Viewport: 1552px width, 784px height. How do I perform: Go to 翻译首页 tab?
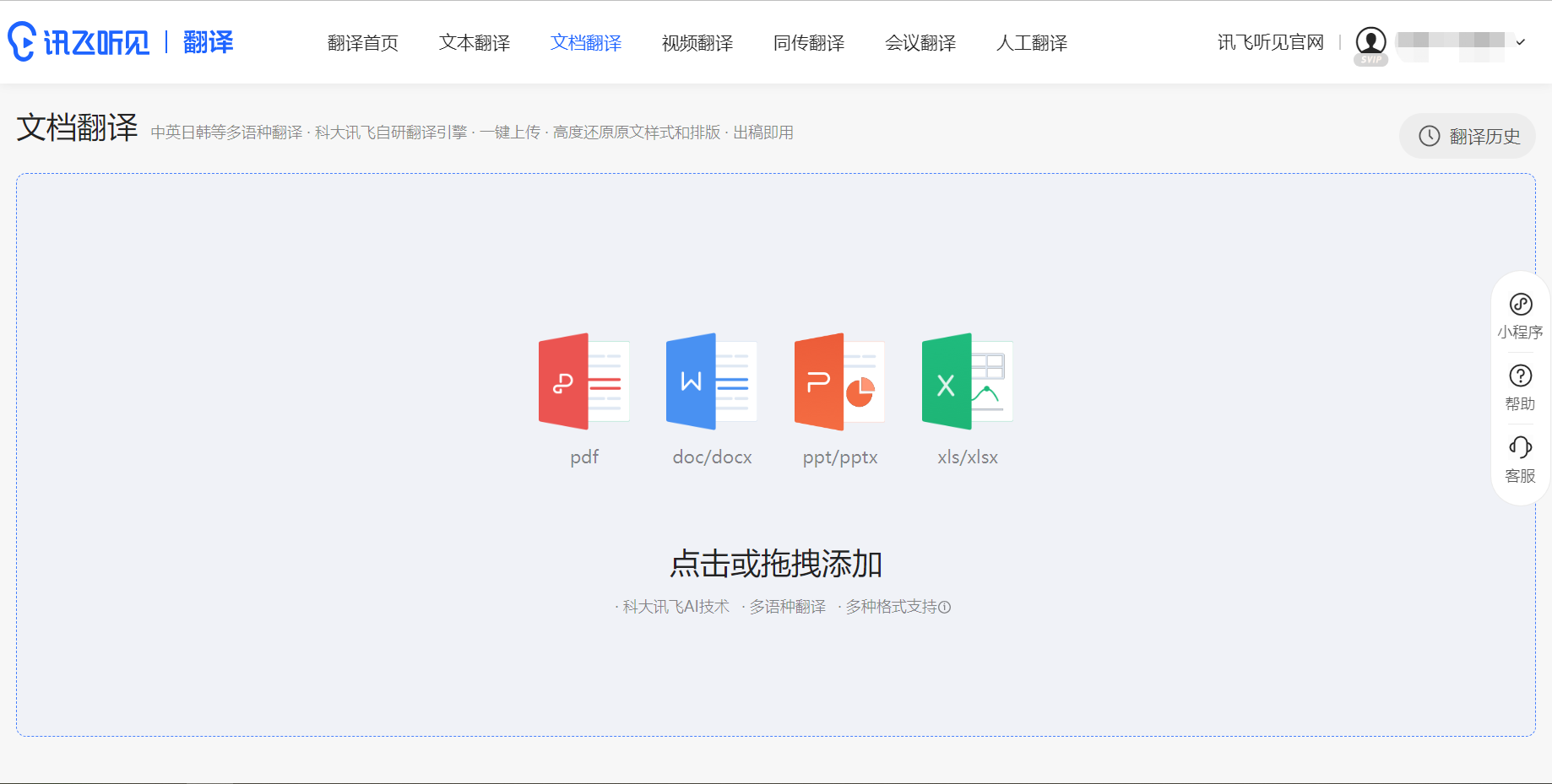(x=363, y=43)
